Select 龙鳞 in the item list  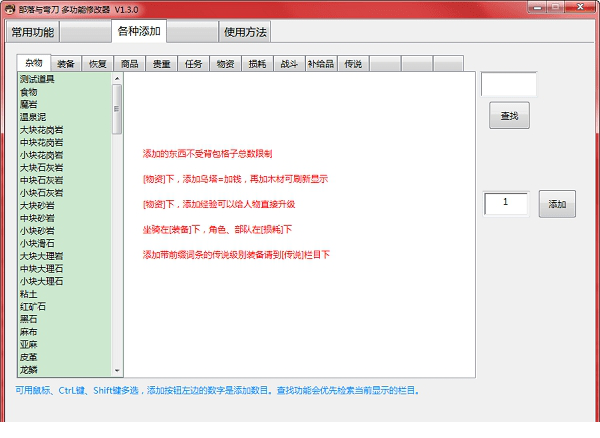click(x=65, y=370)
